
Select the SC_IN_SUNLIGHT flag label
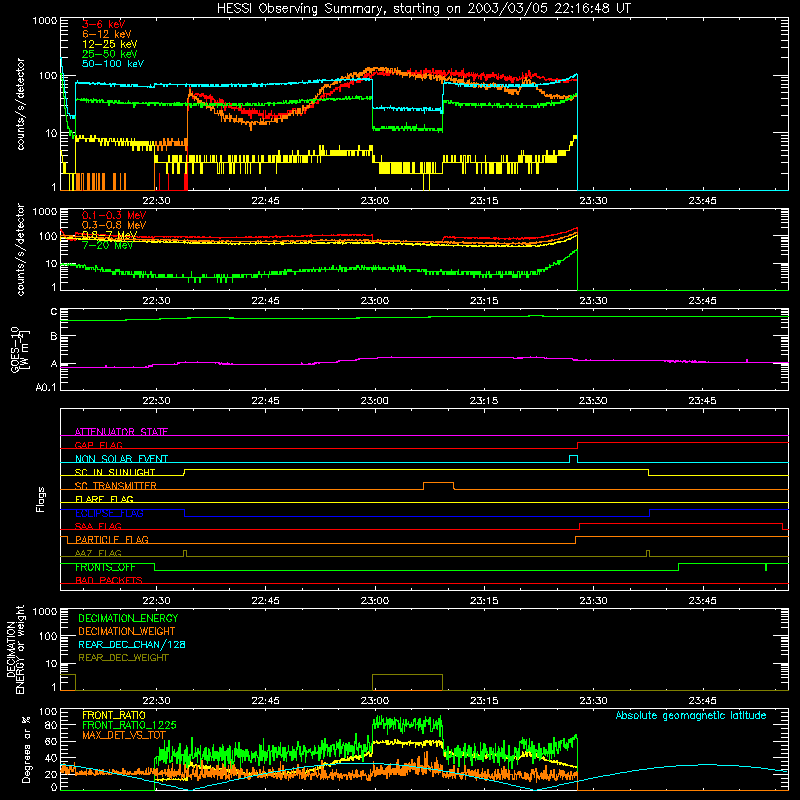(x=115, y=472)
